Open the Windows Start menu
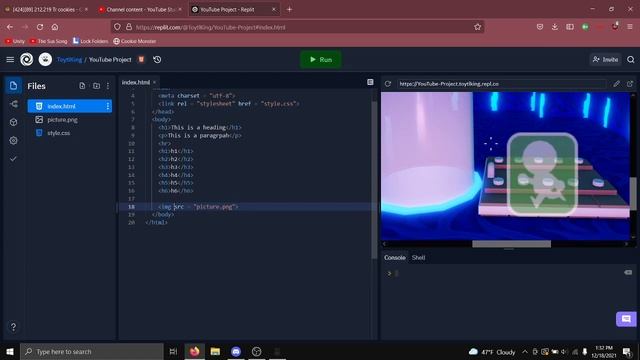This screenshot has height=360, width=640. tap(10, 351)
